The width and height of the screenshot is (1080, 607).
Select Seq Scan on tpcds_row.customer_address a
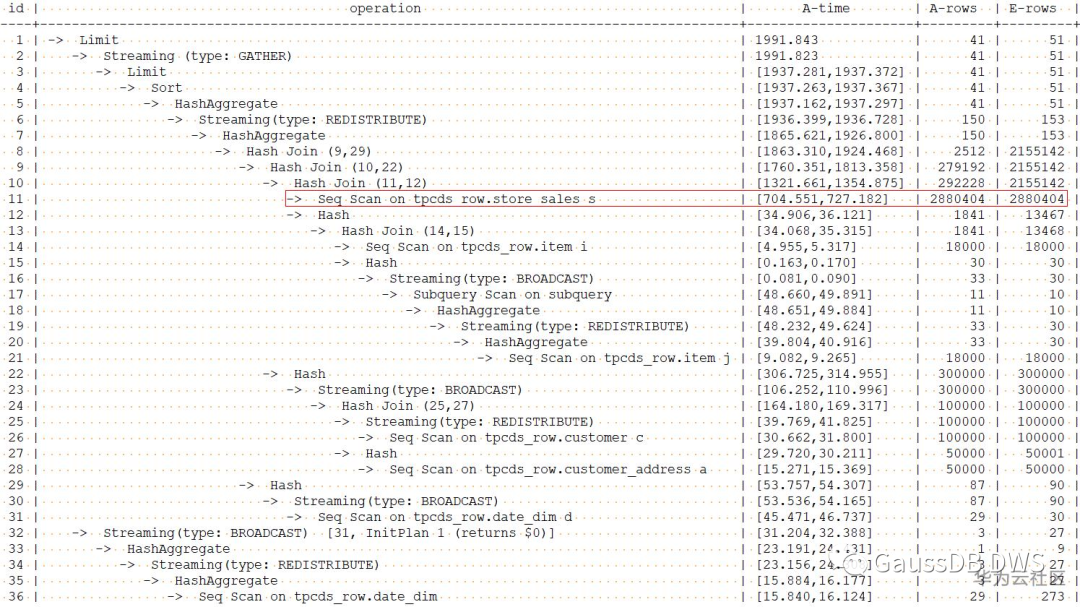(x=548, y=469)
